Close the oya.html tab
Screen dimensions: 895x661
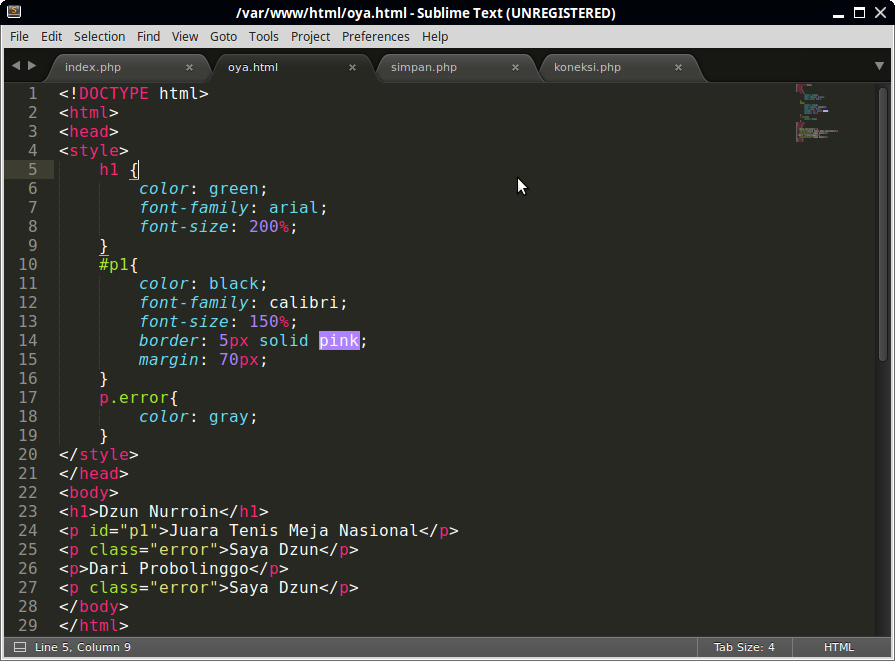point(352,67)
